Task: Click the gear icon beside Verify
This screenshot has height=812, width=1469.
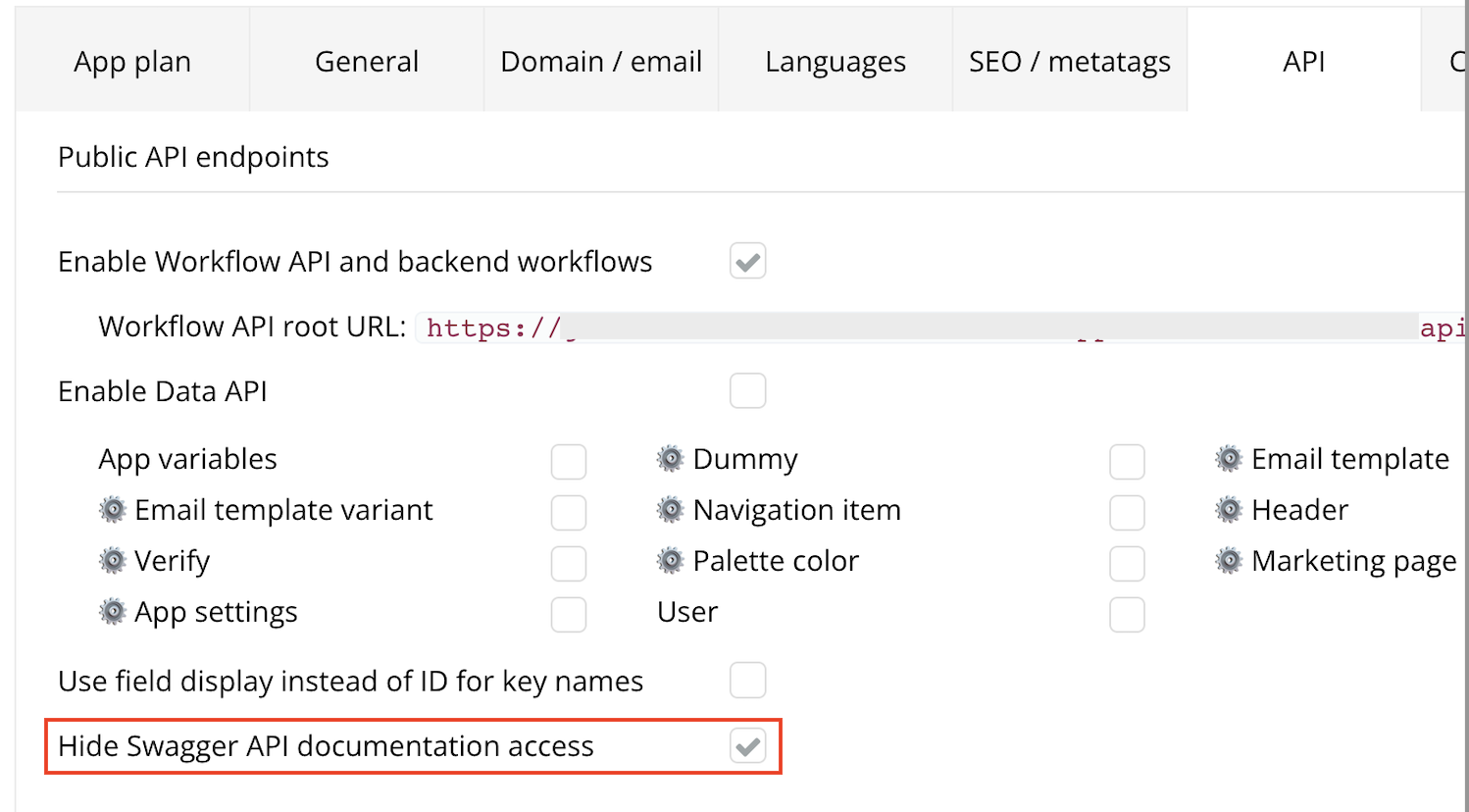Action: tap(113, 561)
